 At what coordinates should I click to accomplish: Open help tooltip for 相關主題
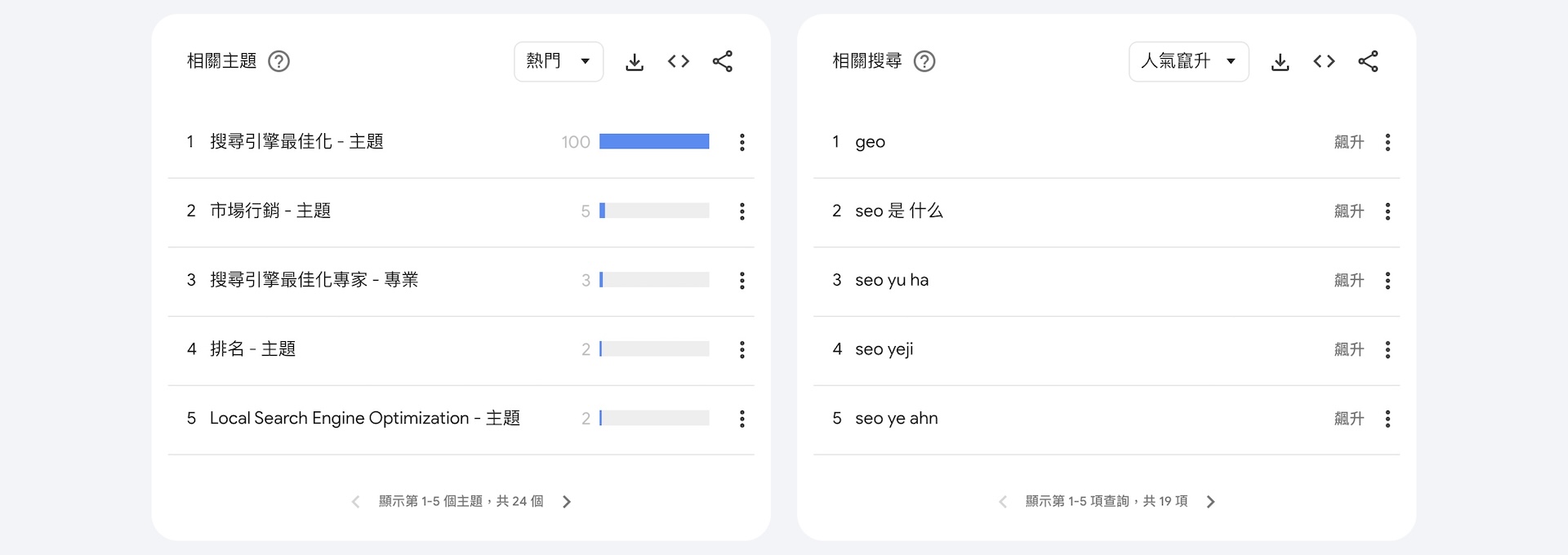279,62
